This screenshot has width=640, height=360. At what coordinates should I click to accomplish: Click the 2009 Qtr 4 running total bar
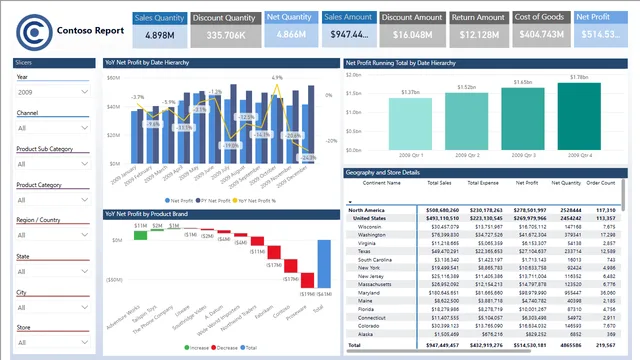[579, 116]
